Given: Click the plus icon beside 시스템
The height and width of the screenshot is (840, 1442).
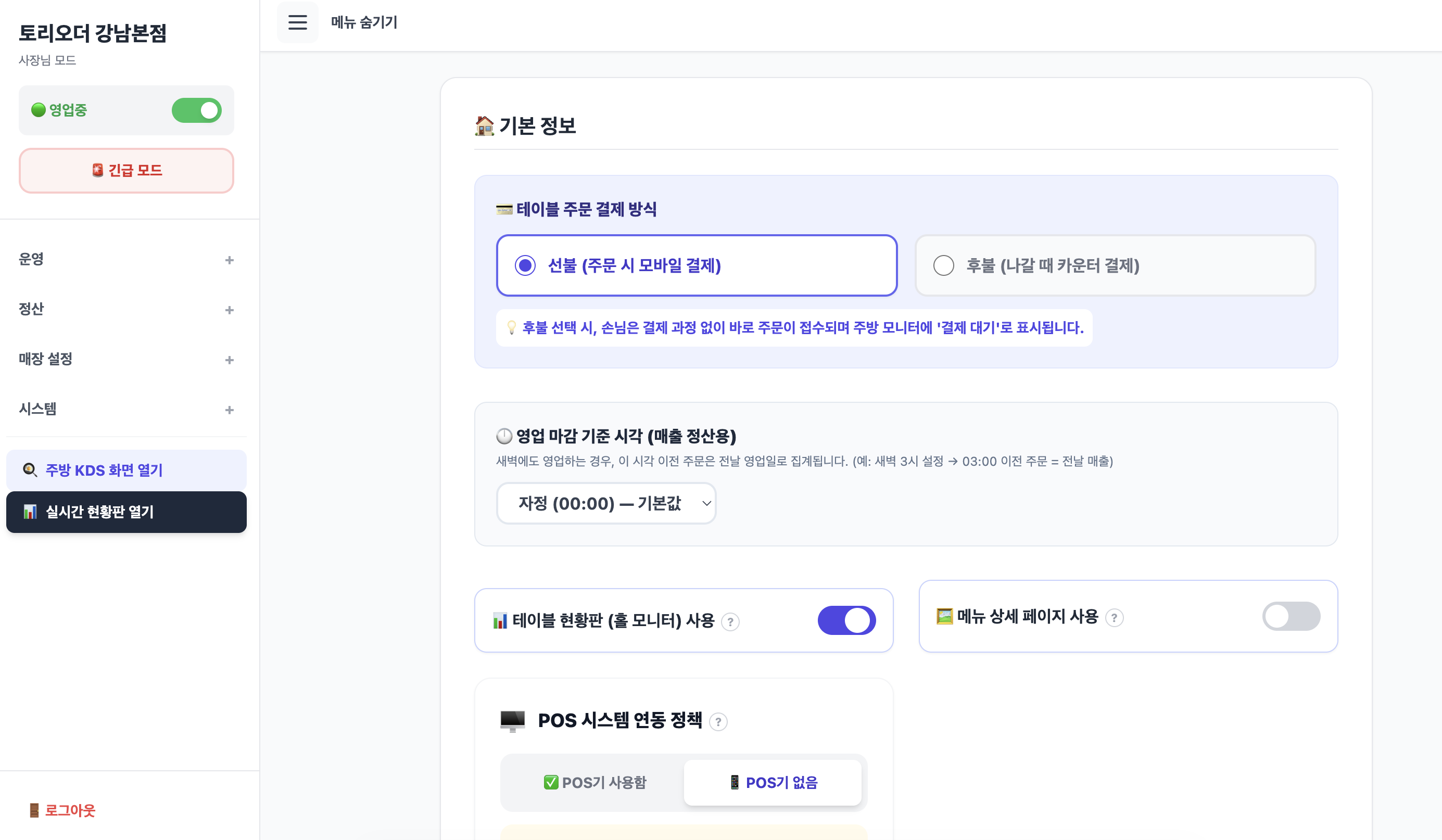Looking at the screenshot, I should point(230,410).
